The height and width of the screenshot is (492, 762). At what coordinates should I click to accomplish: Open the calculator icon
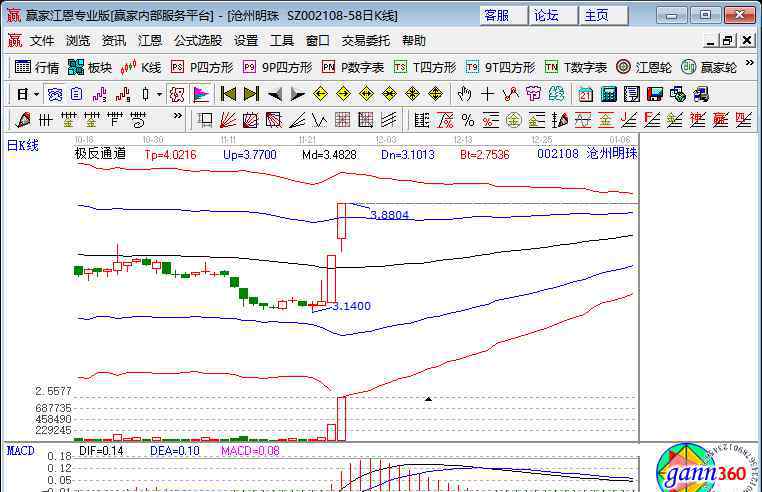[x=608, y=94]
